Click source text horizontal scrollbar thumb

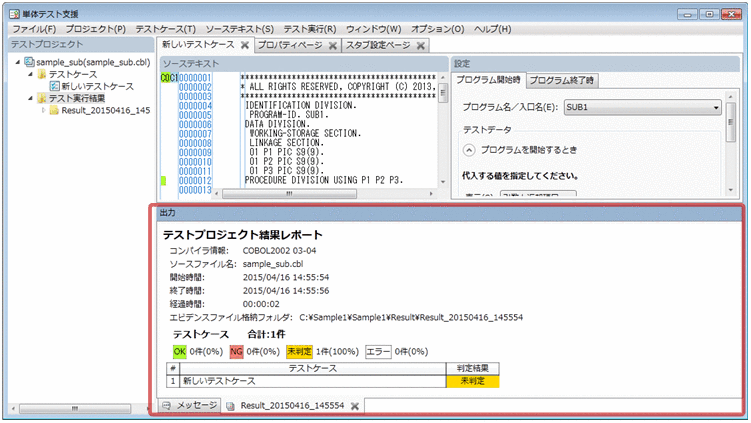coord(289,194)
